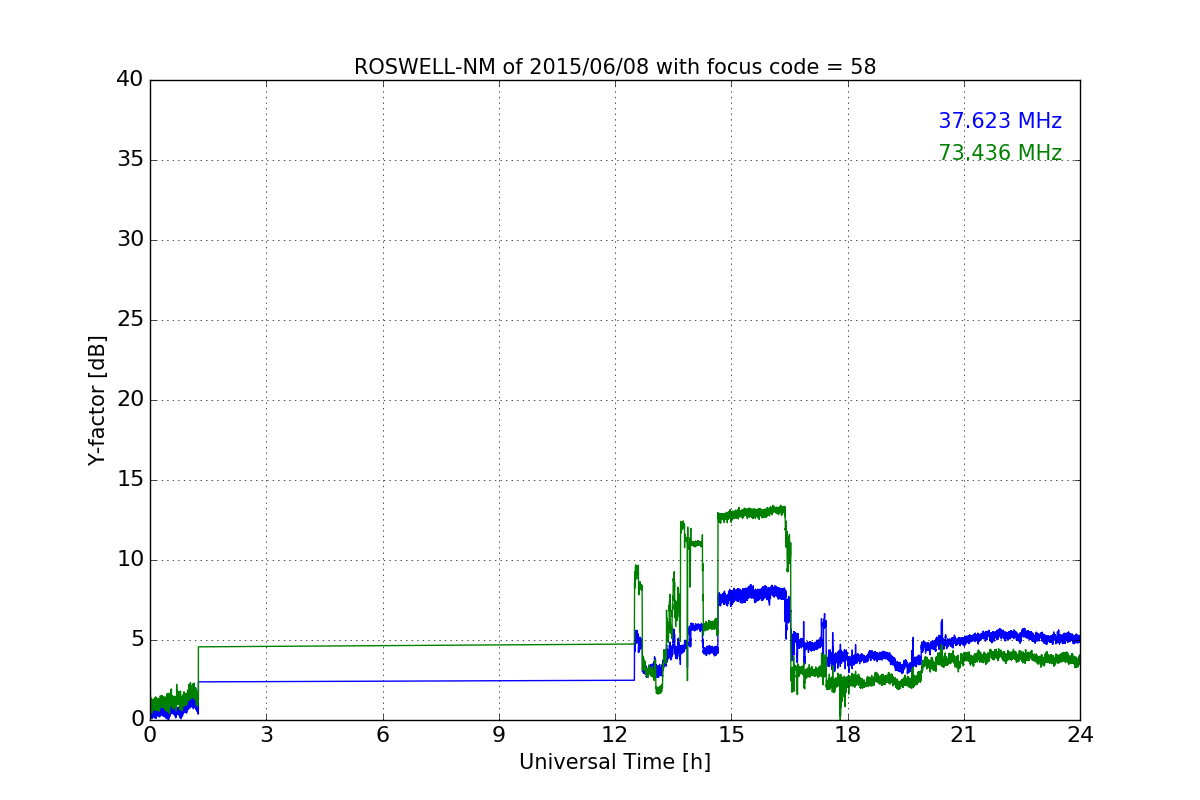Click the y-axis tick label 30

[x=129, y=240]
